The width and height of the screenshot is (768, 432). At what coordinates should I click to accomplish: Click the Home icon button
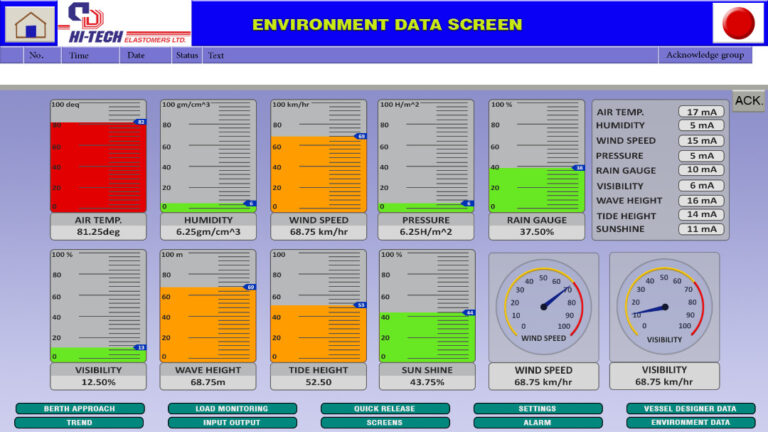29,22
